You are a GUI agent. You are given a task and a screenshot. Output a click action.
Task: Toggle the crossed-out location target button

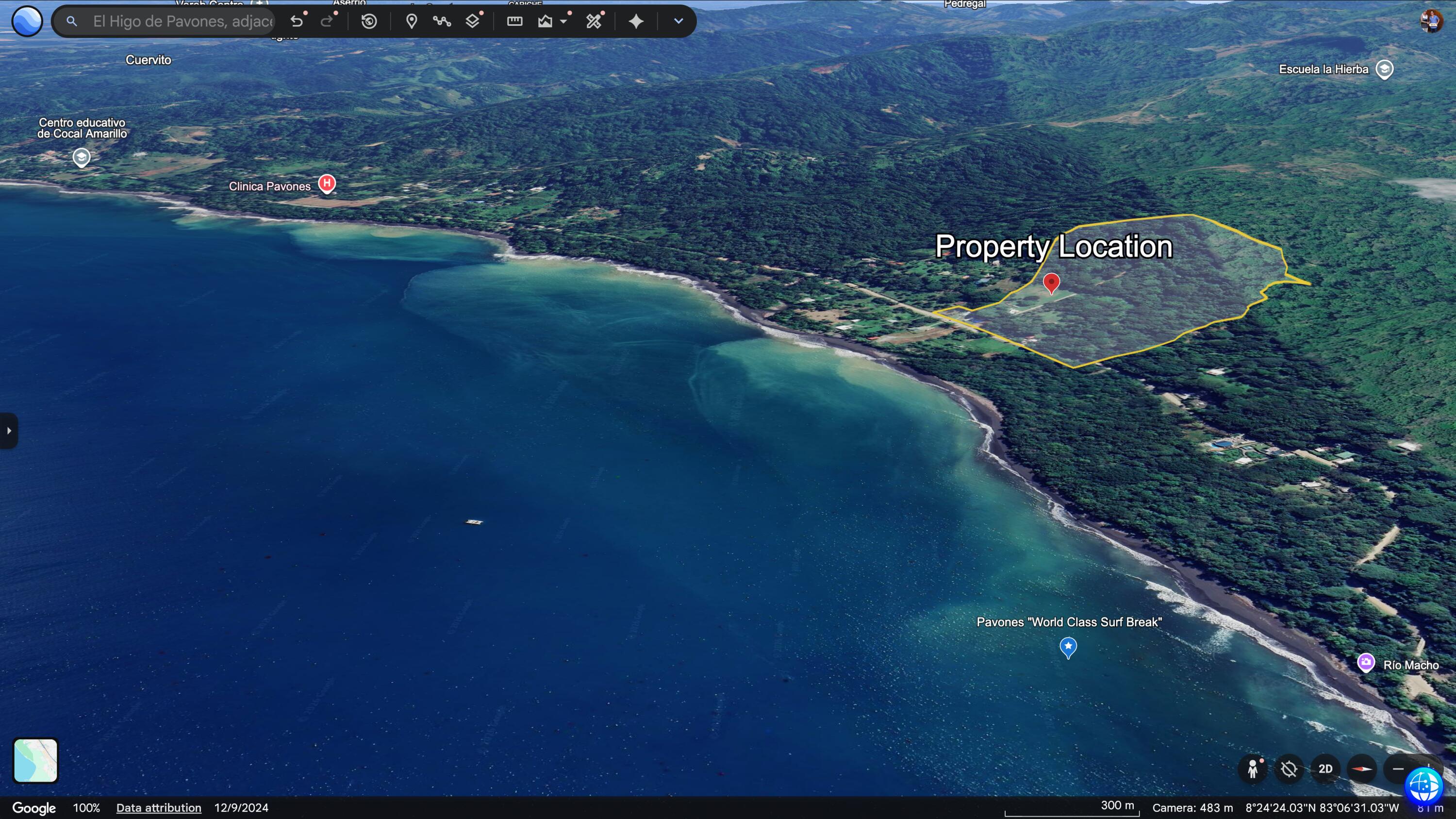(1289, 769)
